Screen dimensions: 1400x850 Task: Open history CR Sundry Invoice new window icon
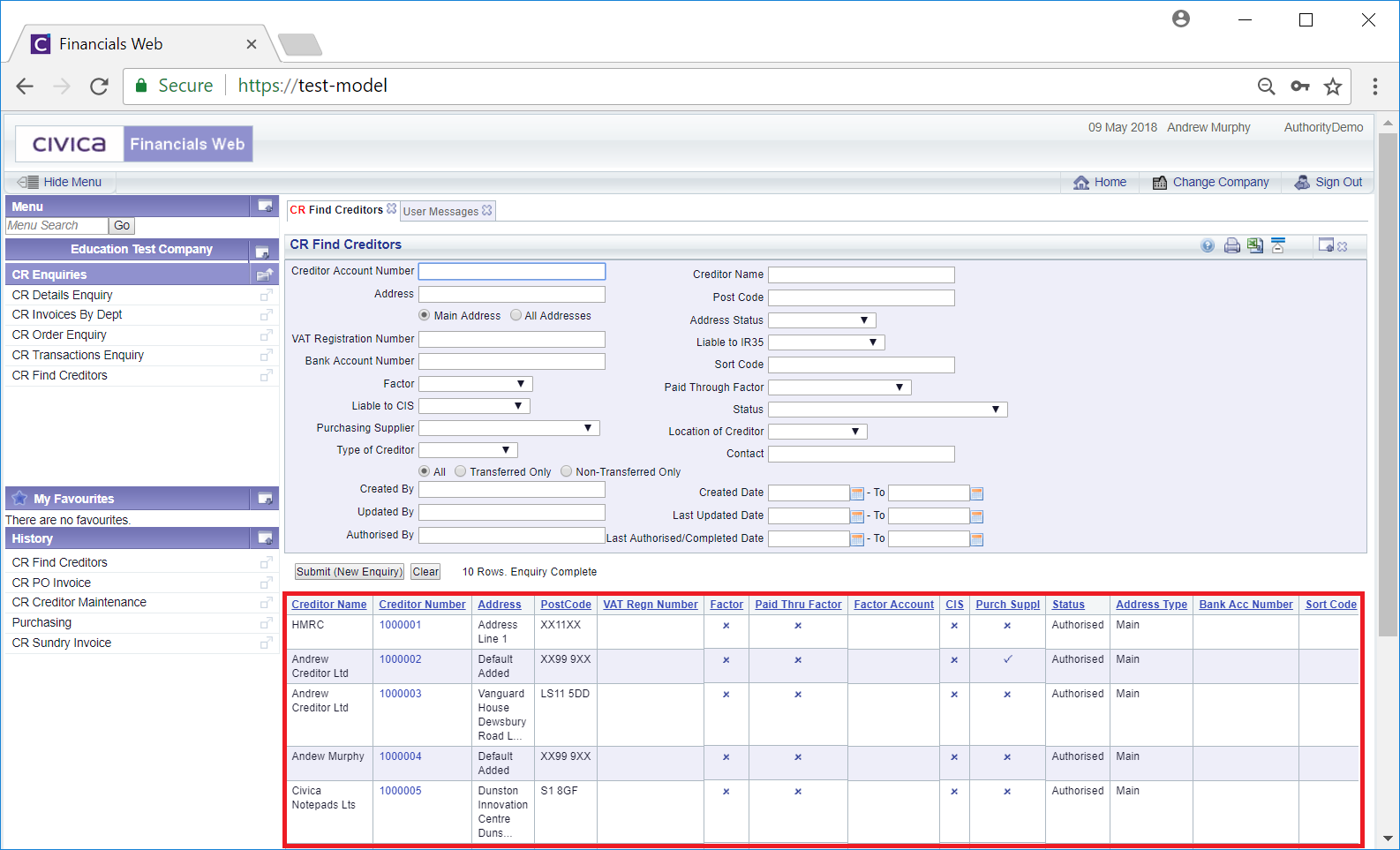pyautogui.click(x=266, y=643)
